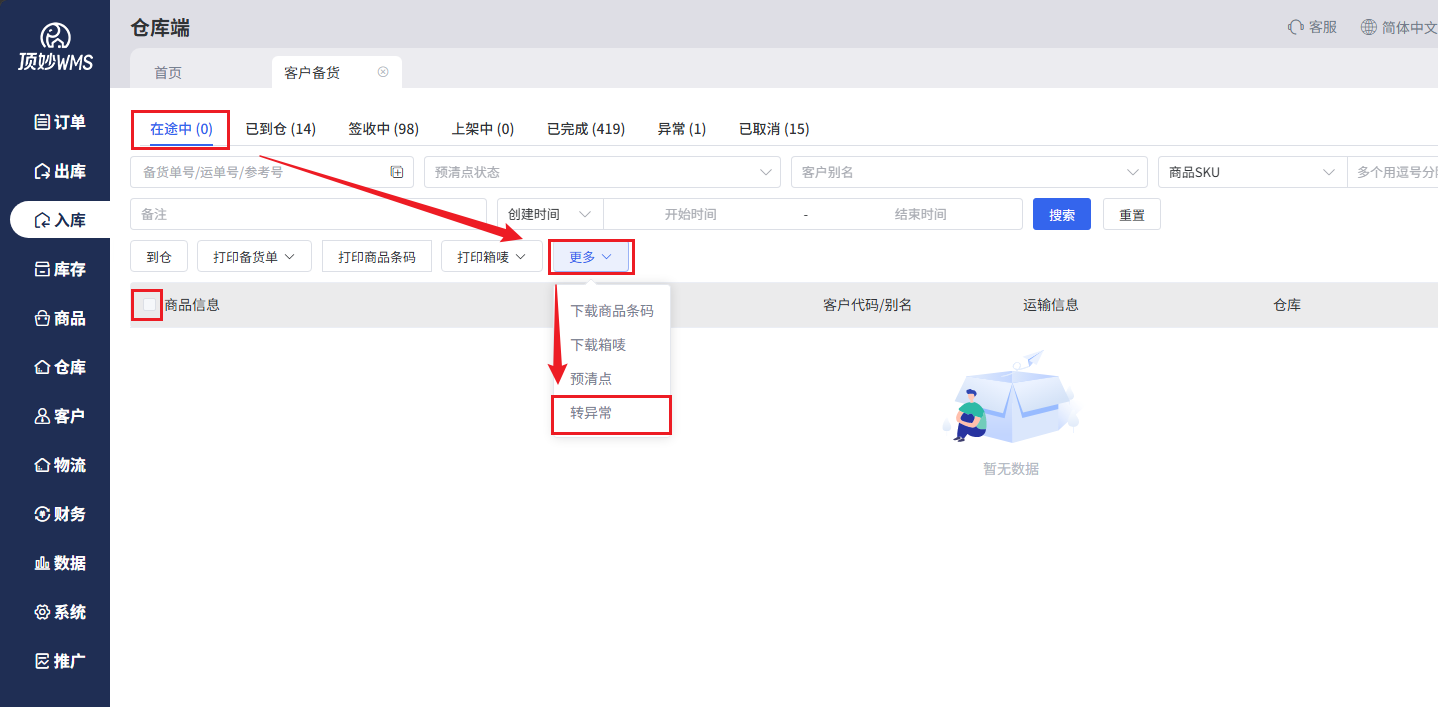The image size is (1438, 707).
Task: Close the 客户备货 tab
Action: [x=383, y=72]
